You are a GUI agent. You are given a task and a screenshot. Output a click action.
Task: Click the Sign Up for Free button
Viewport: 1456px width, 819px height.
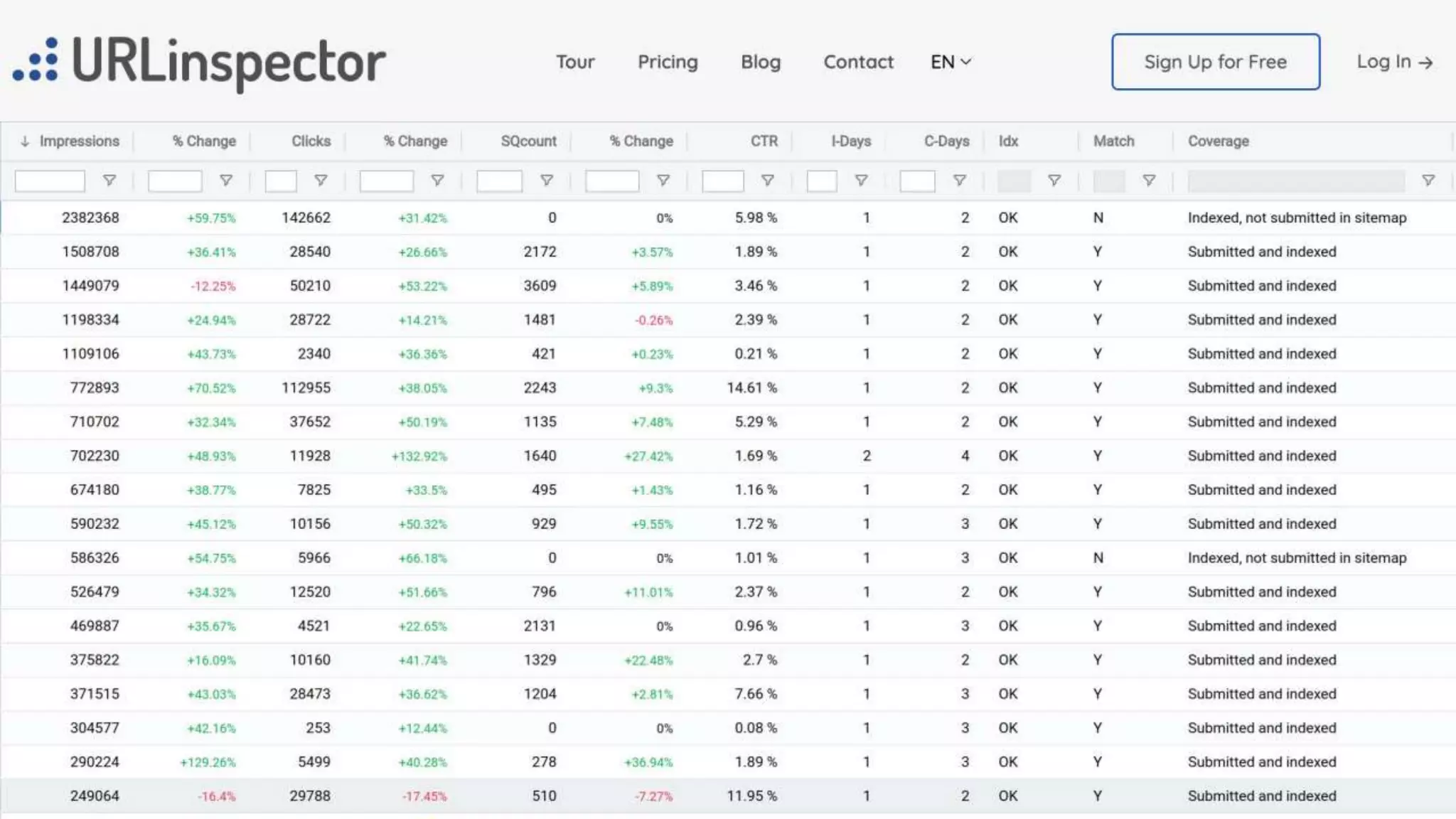click(1215, 62)
